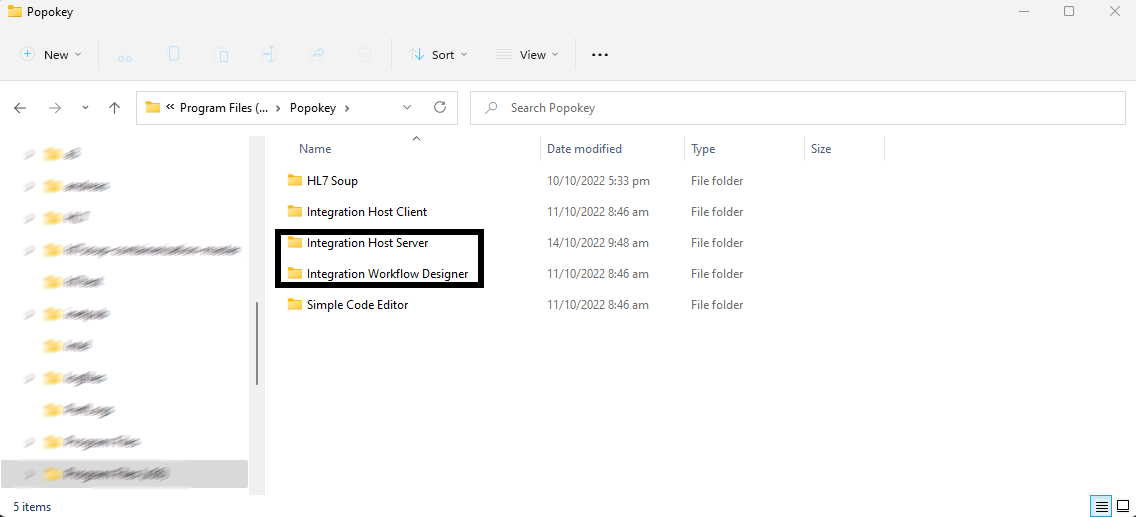This screenshot has width=1136, height=517.
Task: Click the Integration Workflow Designer folder icon
Action: [294, 274]
